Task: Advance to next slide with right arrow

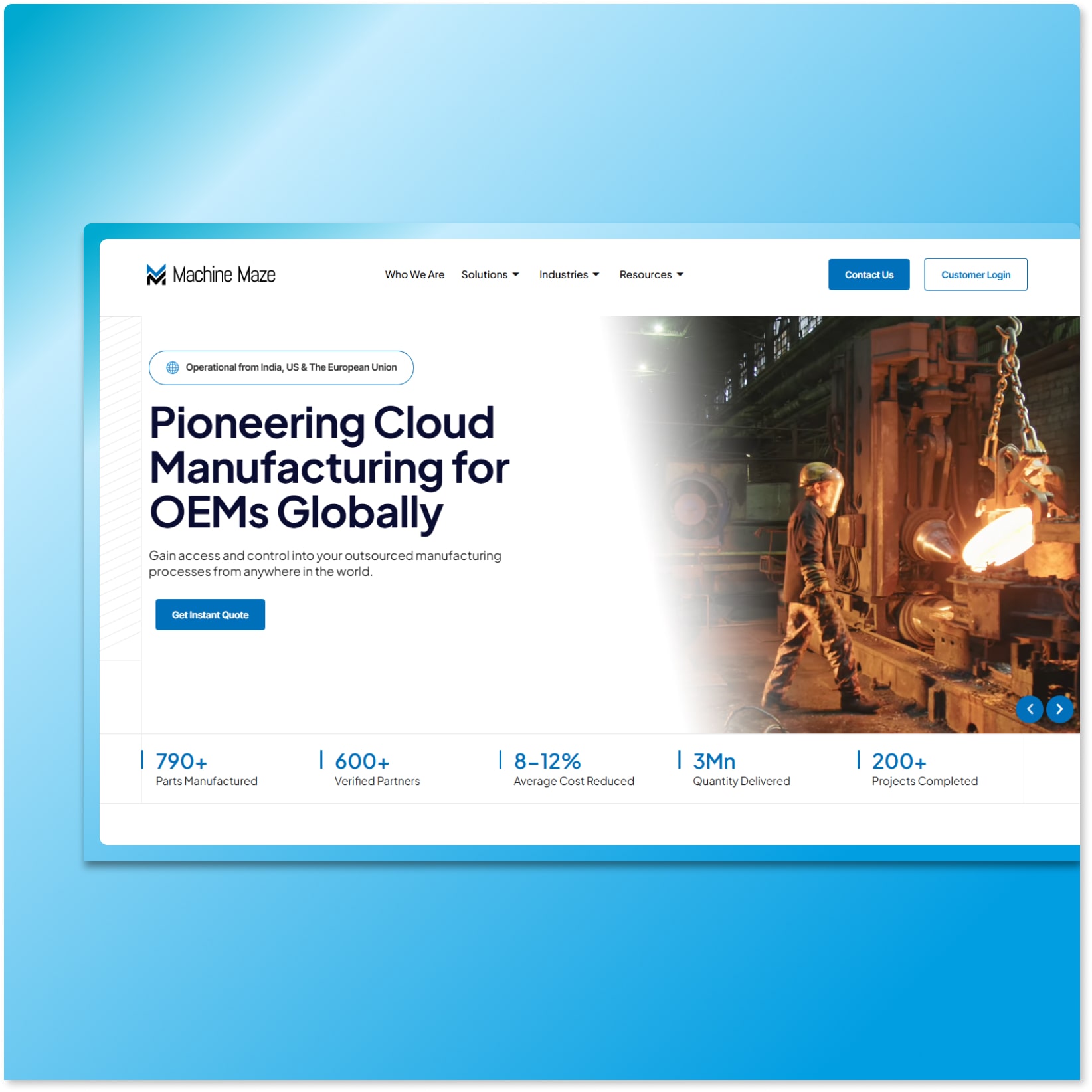Action: (1060, 709)
